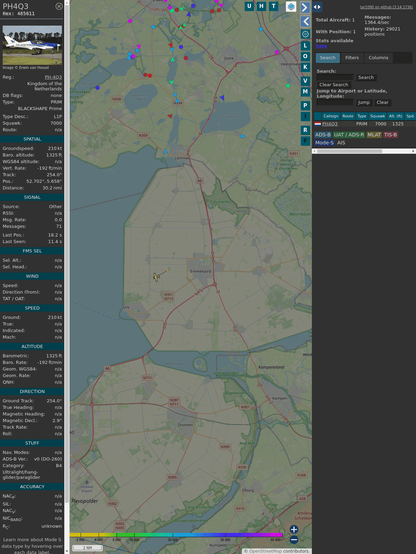Toggle the P persistence mode button
416x554 pixels.
click(x=305, y=106)
